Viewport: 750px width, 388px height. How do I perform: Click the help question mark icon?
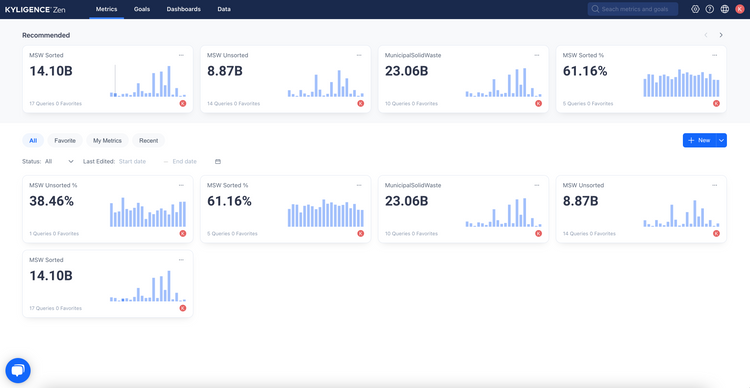[x=710, y=9]
